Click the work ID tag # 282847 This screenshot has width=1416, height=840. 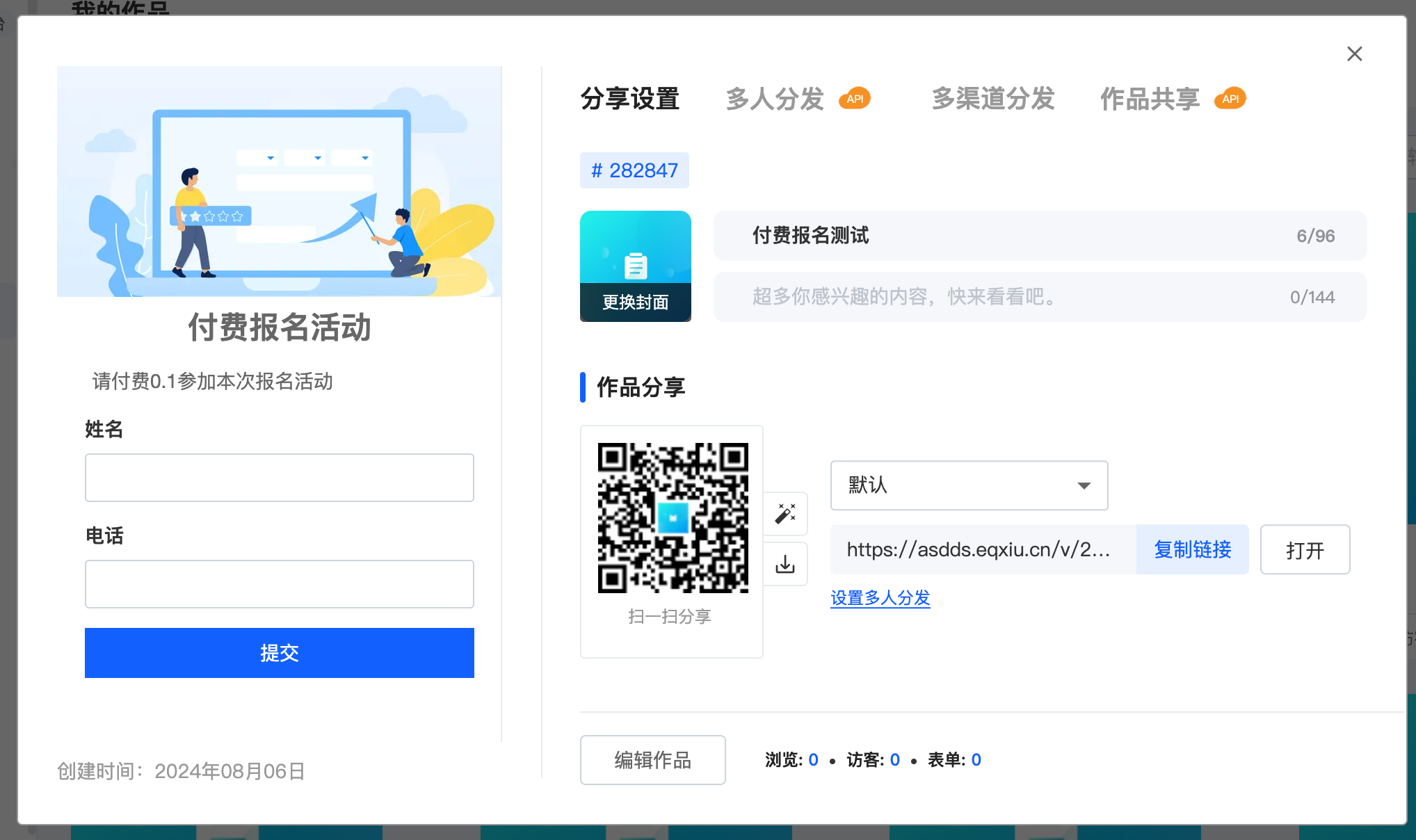(x=634, y=170)
